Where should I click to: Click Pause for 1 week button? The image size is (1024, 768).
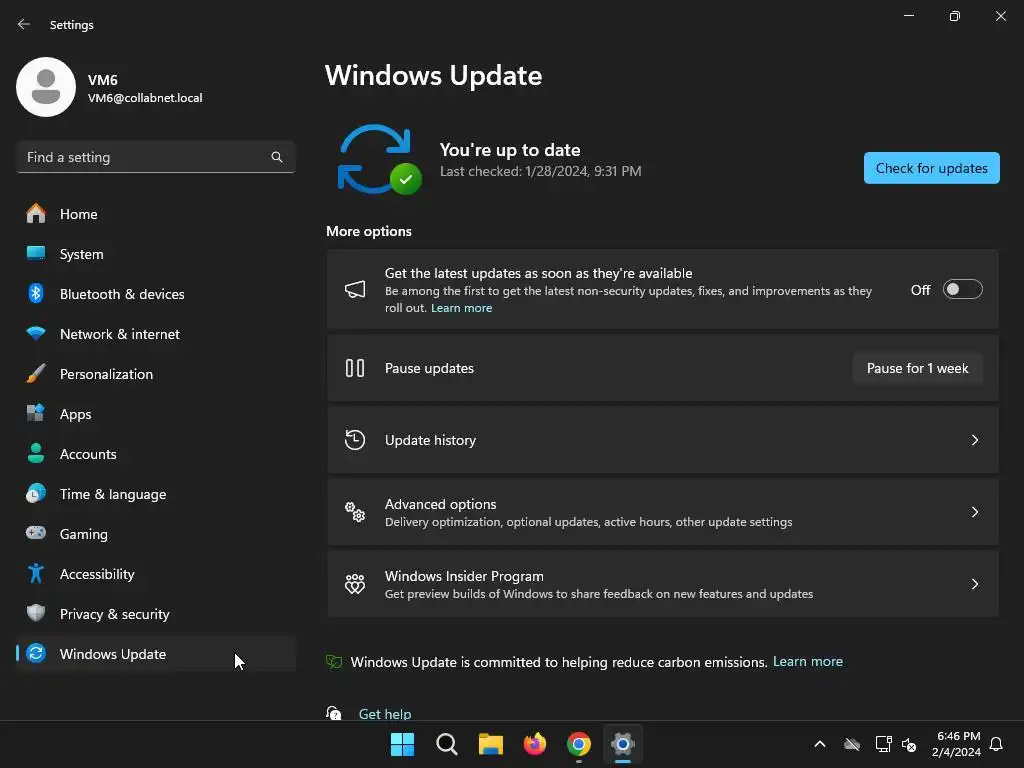[x=918, y=368]
